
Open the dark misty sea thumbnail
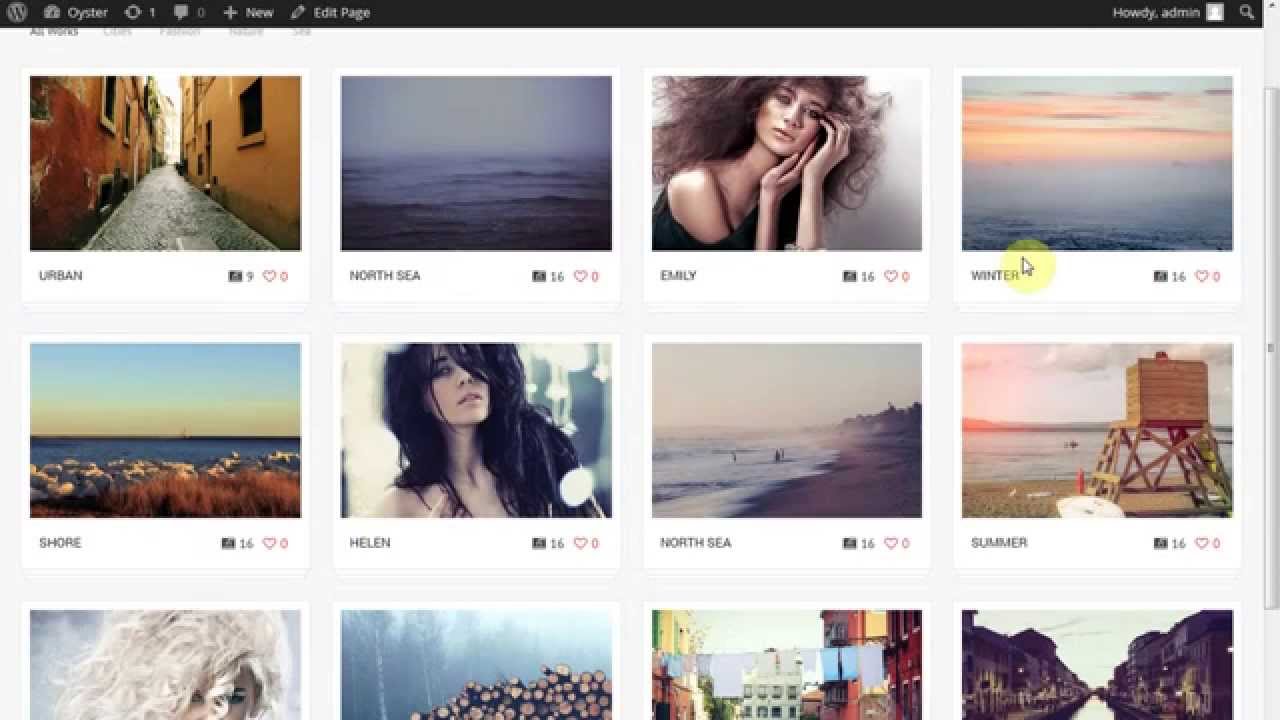(x=476, y=163)
